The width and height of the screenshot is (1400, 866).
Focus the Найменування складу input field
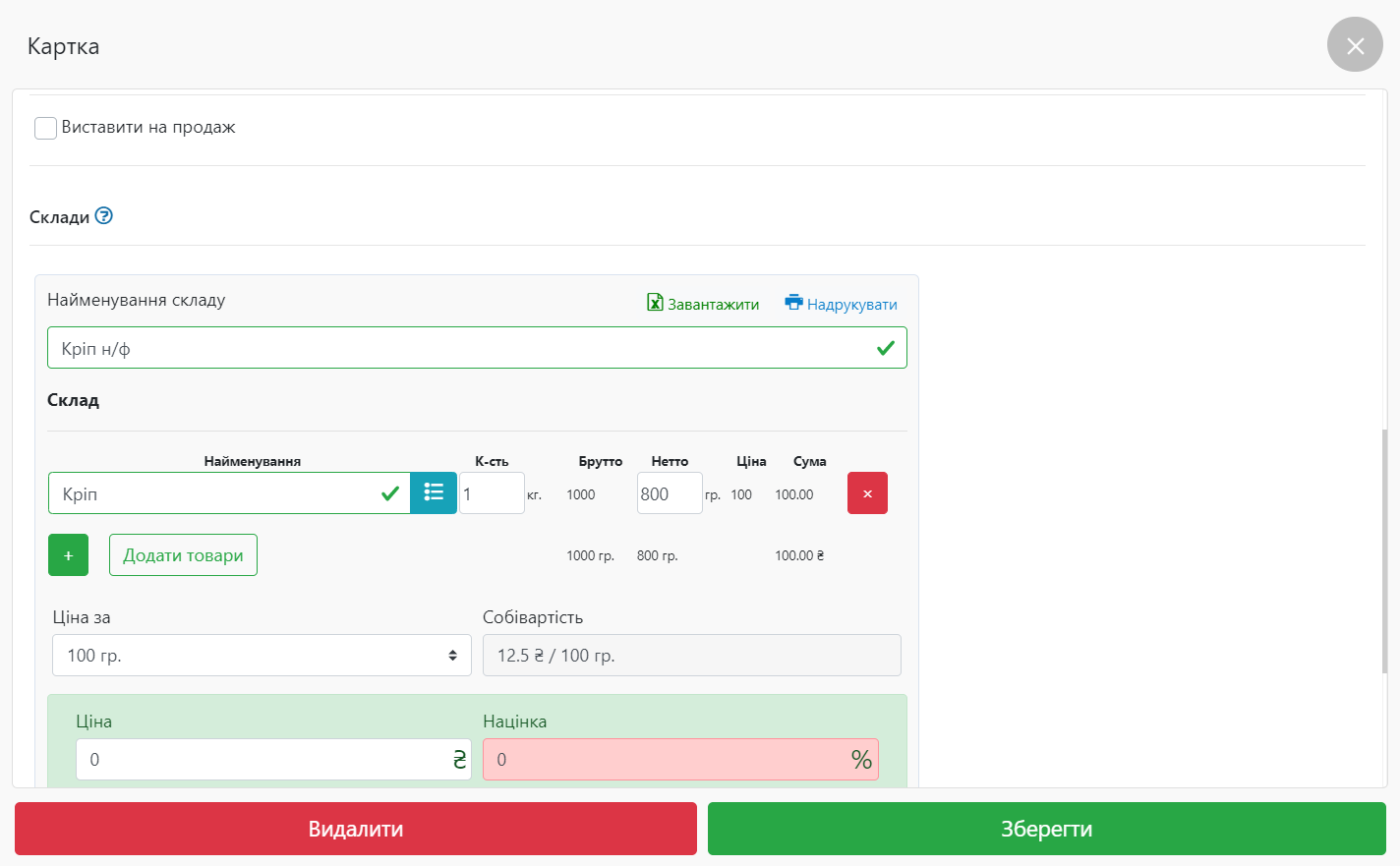(462, 348)
